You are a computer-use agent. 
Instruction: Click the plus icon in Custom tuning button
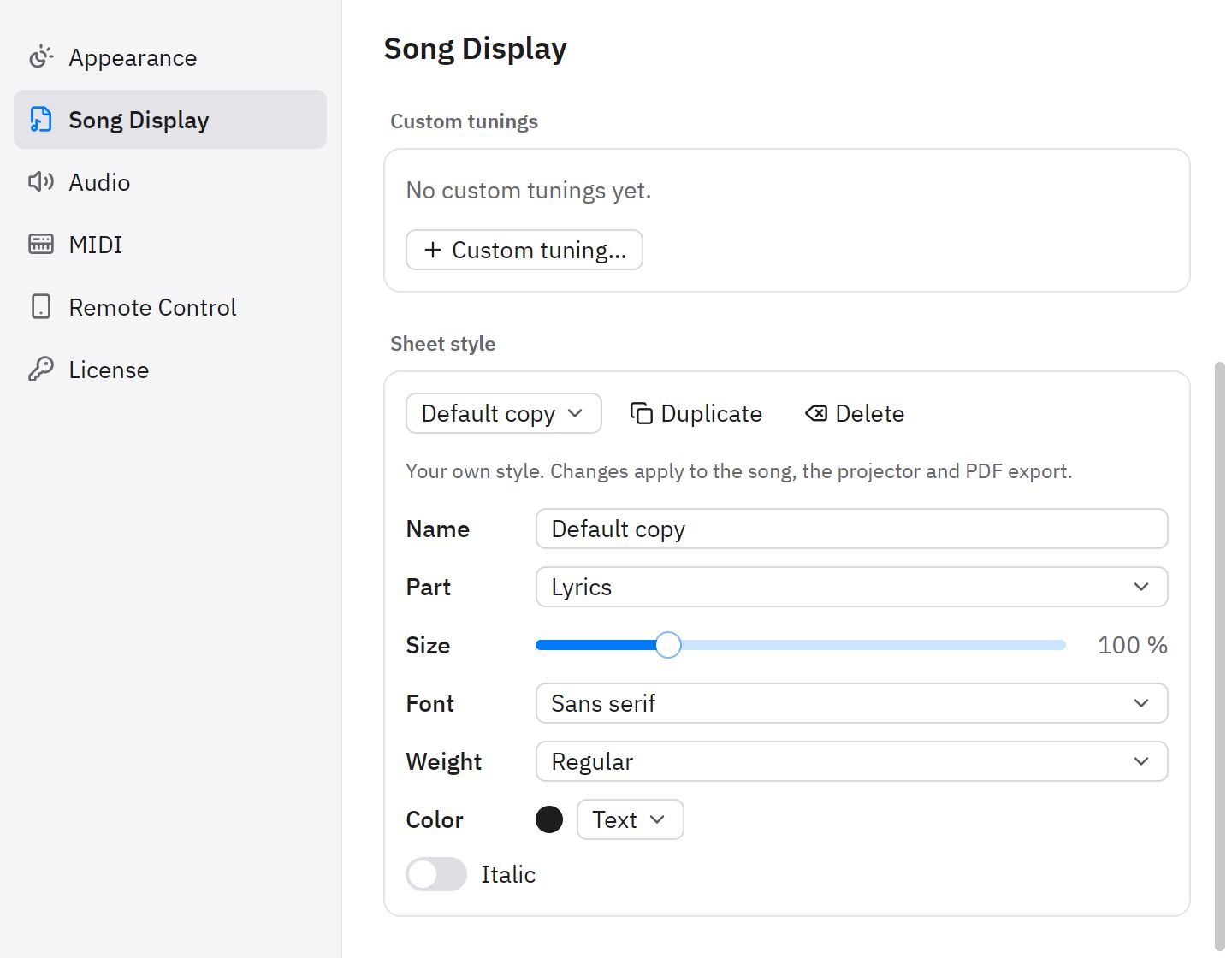(433, 250)
